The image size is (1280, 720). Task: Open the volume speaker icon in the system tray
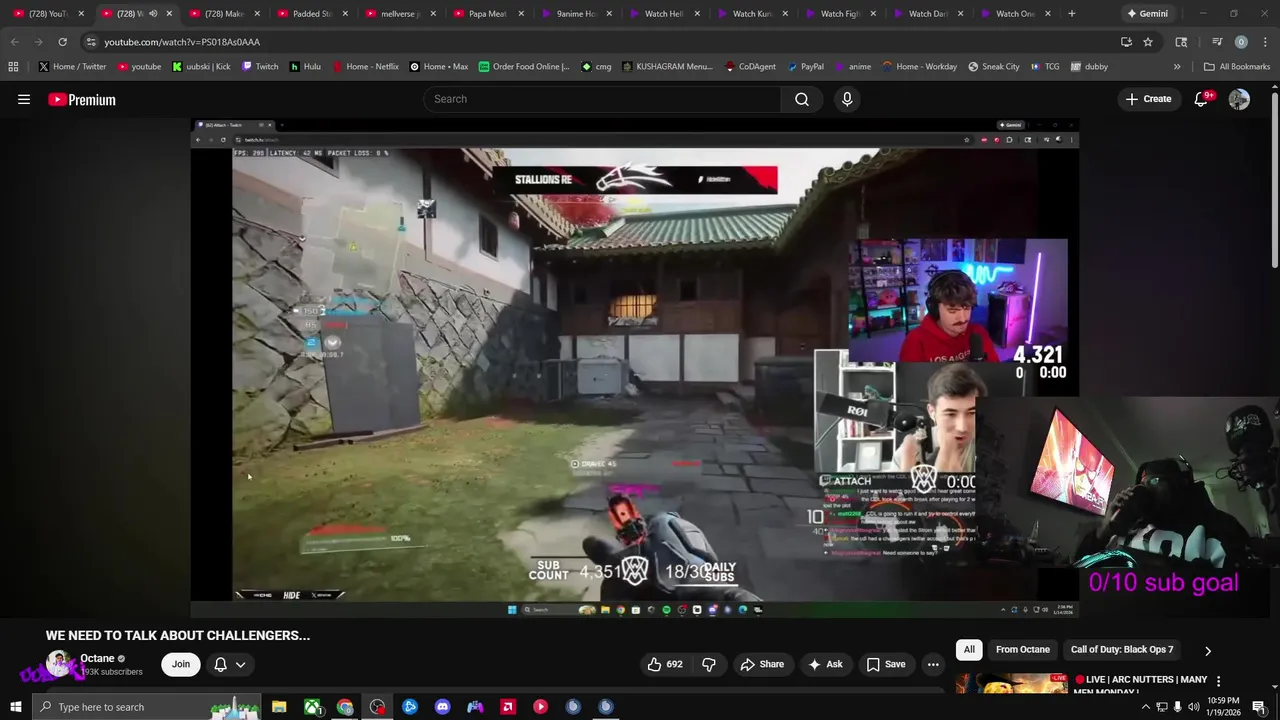(x=1193, y=707)
